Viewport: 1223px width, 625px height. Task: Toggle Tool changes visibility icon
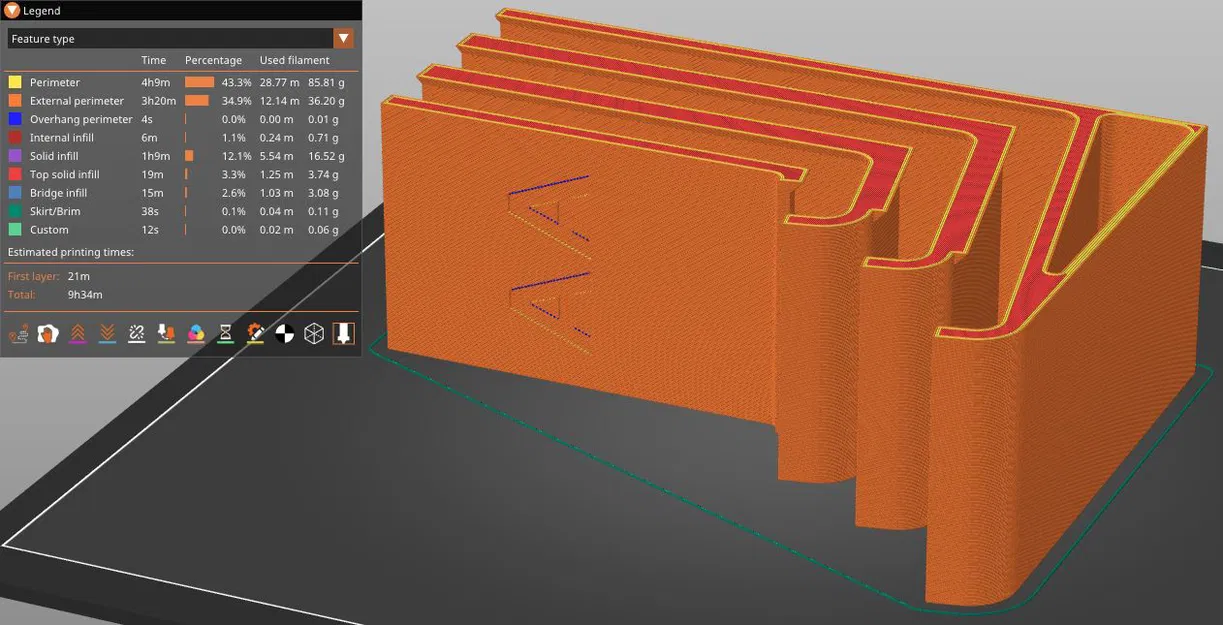(166, 334)
